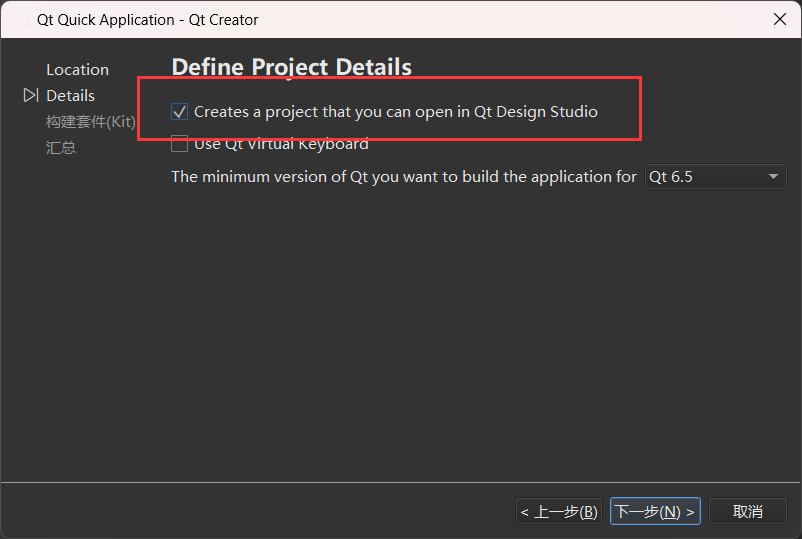Click the Define Project Details heading
Viewport: 802px width, 539px height.
coord(292,67)
